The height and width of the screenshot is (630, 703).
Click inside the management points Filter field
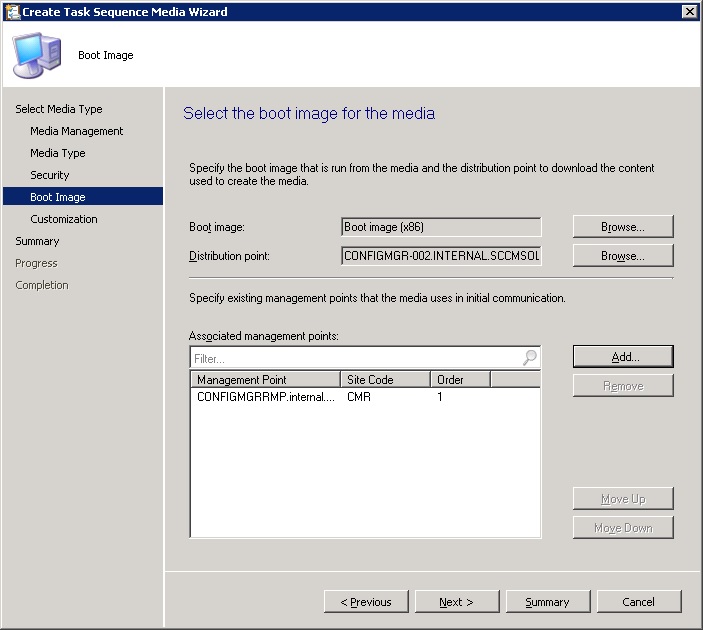(355, 357)
